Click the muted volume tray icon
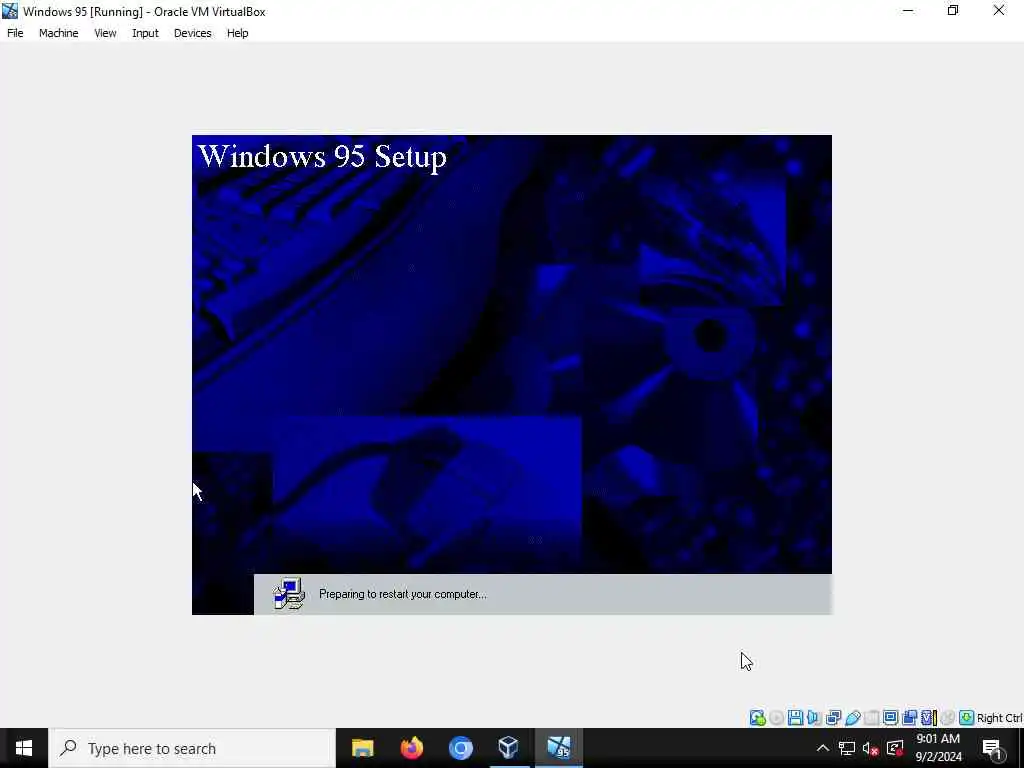Image resolution: width=1024 pixels, height=768 pixels. [871, 748]
